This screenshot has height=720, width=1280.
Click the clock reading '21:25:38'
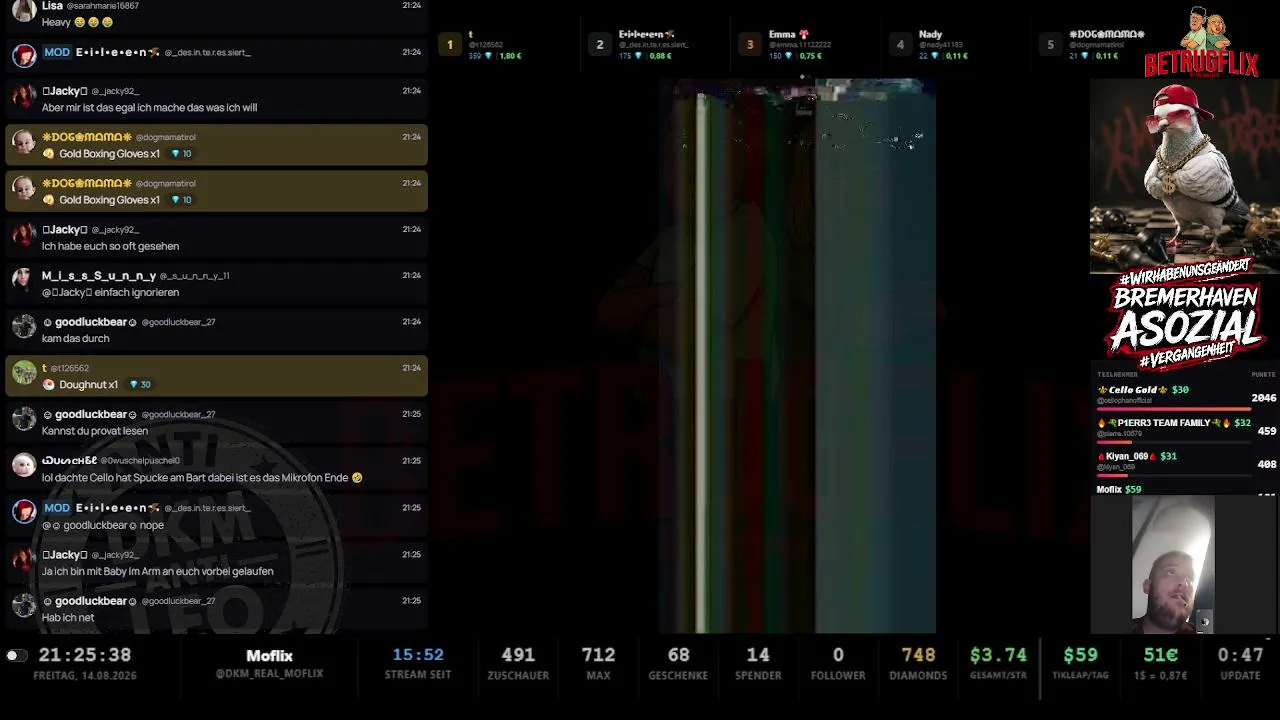pos(85,655)
